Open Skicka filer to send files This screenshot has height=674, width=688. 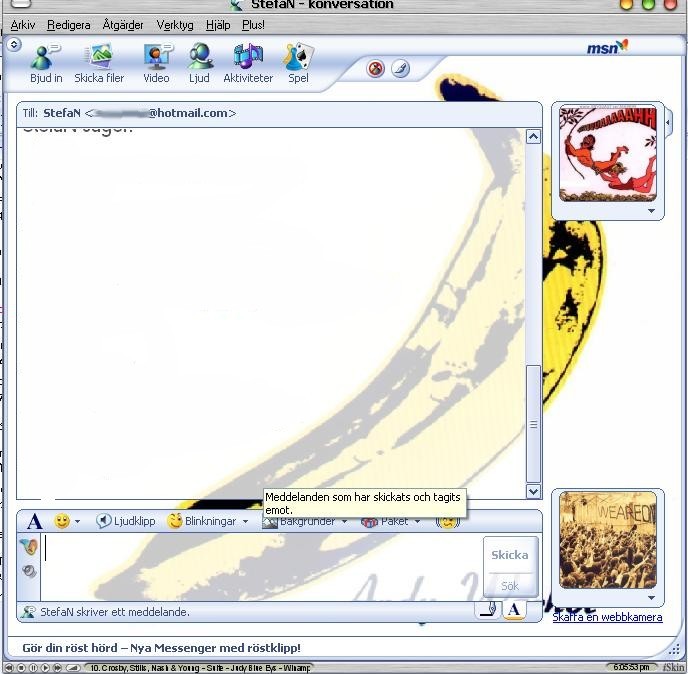pos(99,64)
